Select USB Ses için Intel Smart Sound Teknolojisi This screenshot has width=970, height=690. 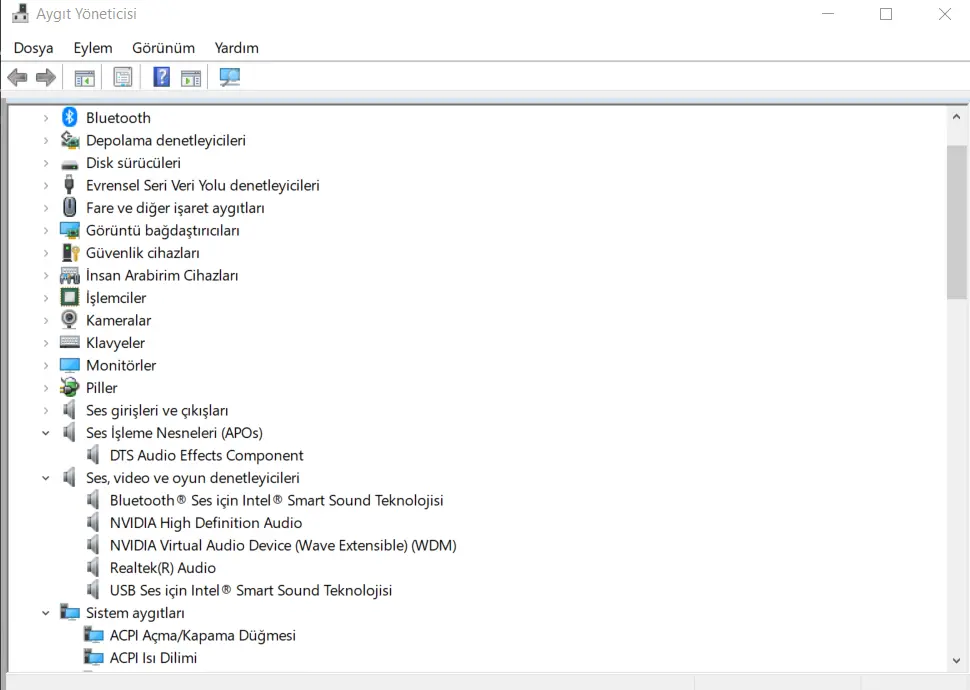[251, 590]
